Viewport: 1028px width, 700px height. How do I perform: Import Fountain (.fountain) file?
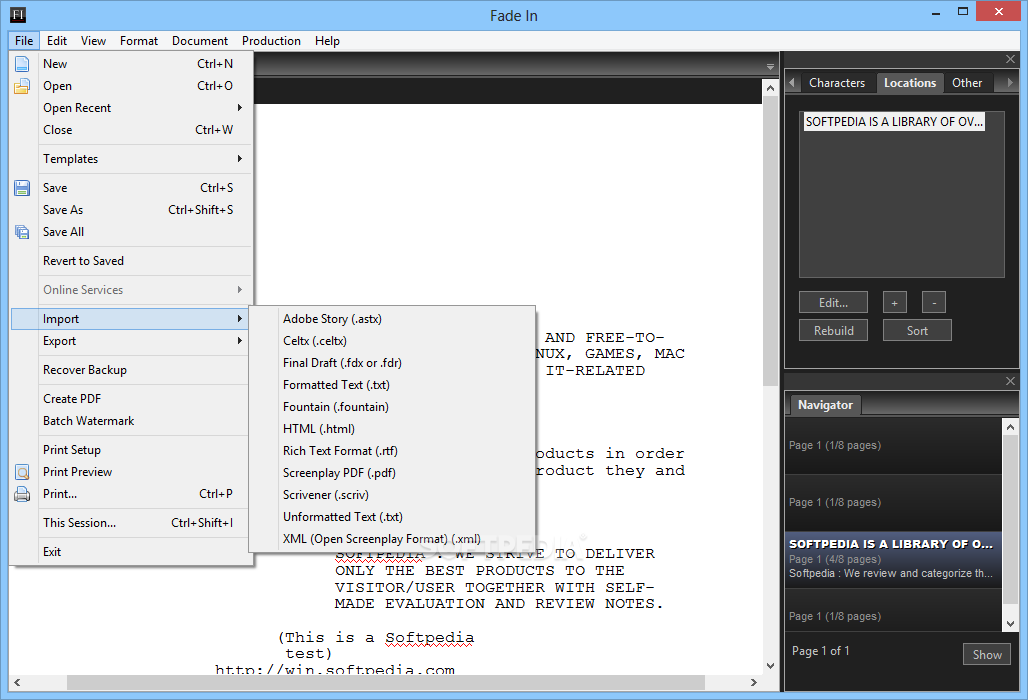click(x=392, y=407)
